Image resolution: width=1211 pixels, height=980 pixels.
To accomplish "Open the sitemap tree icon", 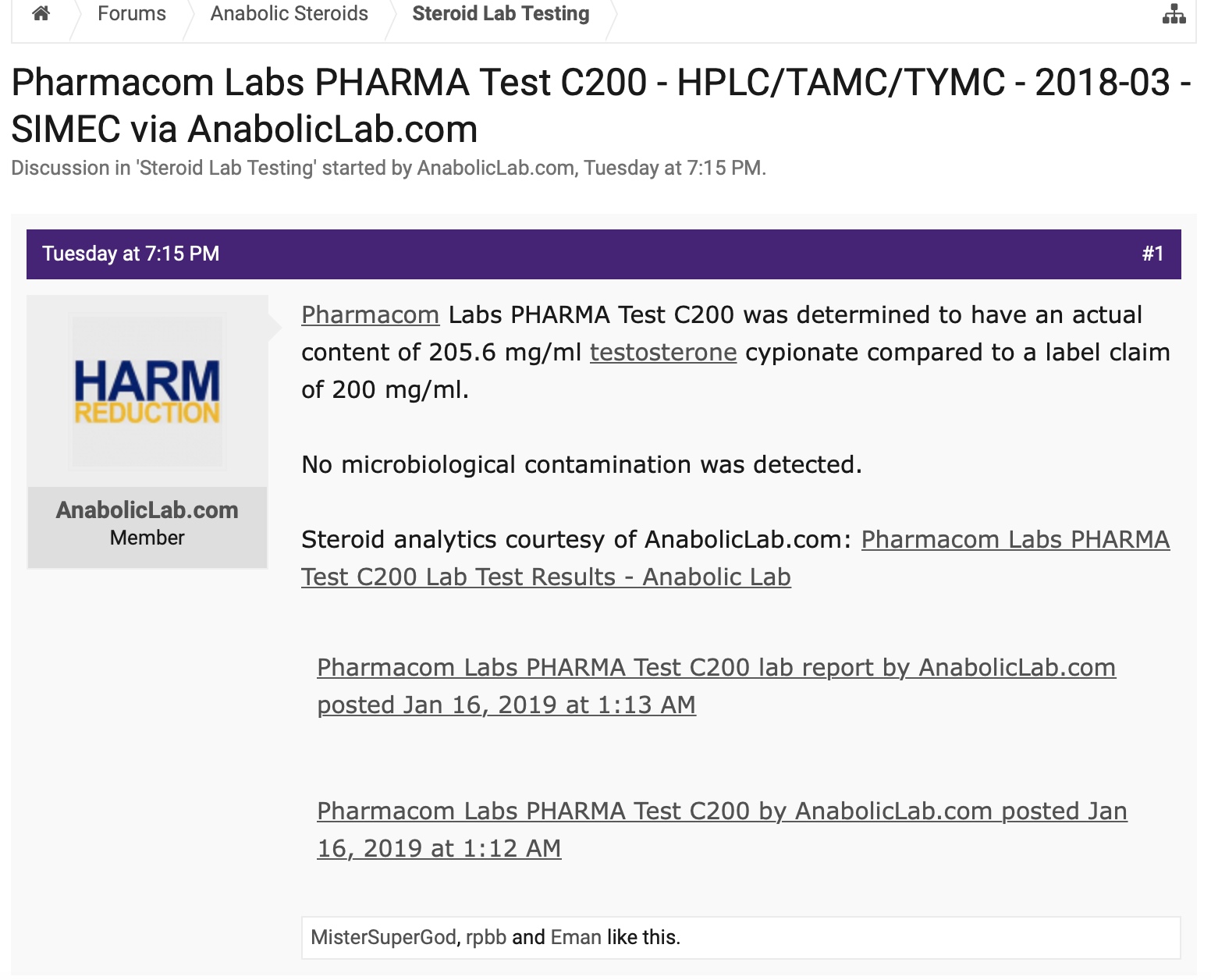I will click(x=1174, y=14).
